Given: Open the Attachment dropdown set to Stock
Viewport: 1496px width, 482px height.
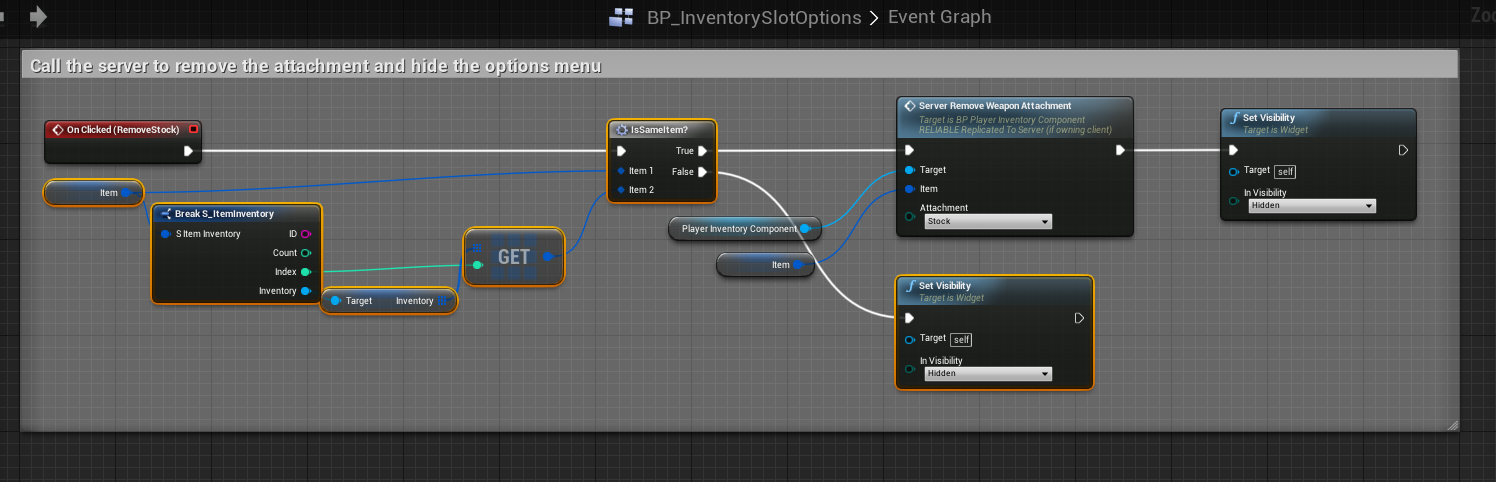Looking at the screenshot, I should (x=987, y=221).
